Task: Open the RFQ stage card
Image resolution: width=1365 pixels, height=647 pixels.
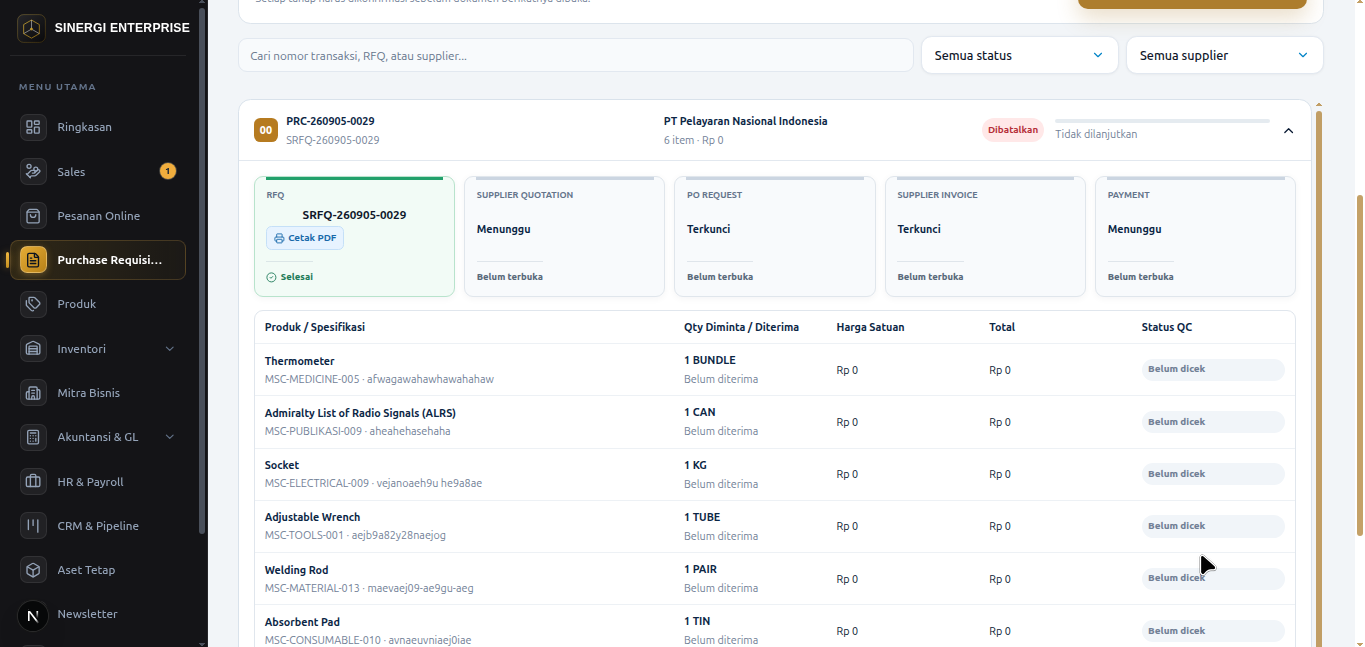Action: pyautogui.click(x=354, y=237)
